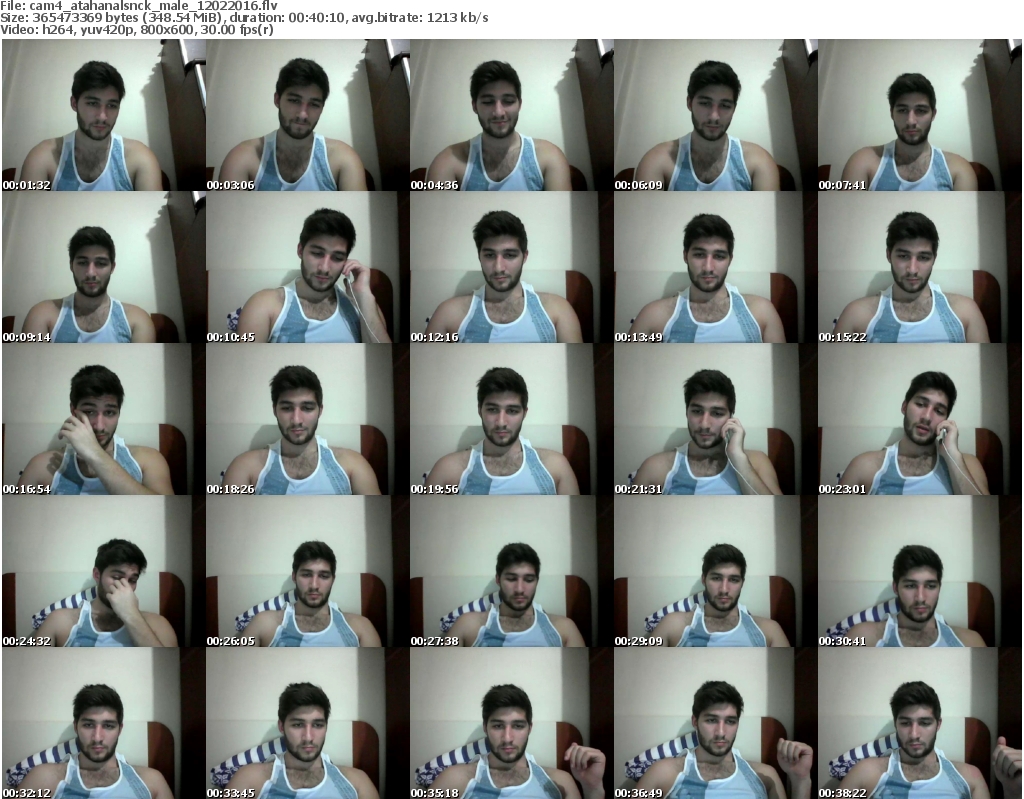Click the frame stamped 00:33:45
The width and height of the screenshot is (1024, 799).
(308, 723)
